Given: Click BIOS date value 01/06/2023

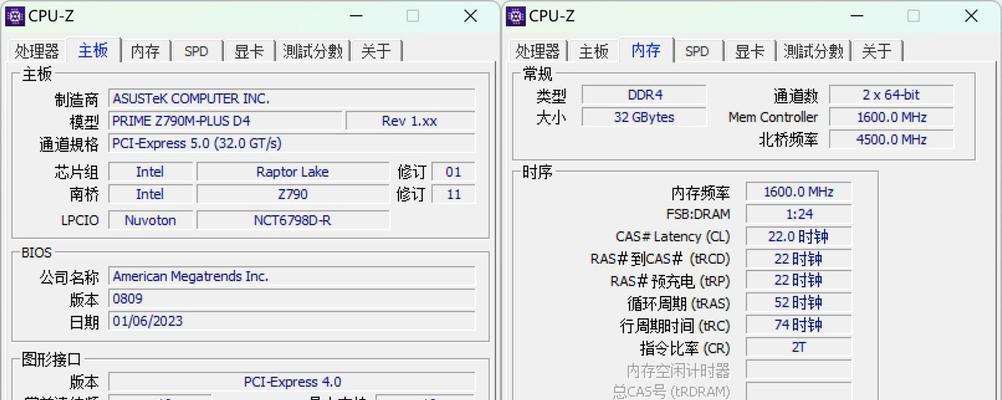Looking at the screenshot, I should point(291,321).
